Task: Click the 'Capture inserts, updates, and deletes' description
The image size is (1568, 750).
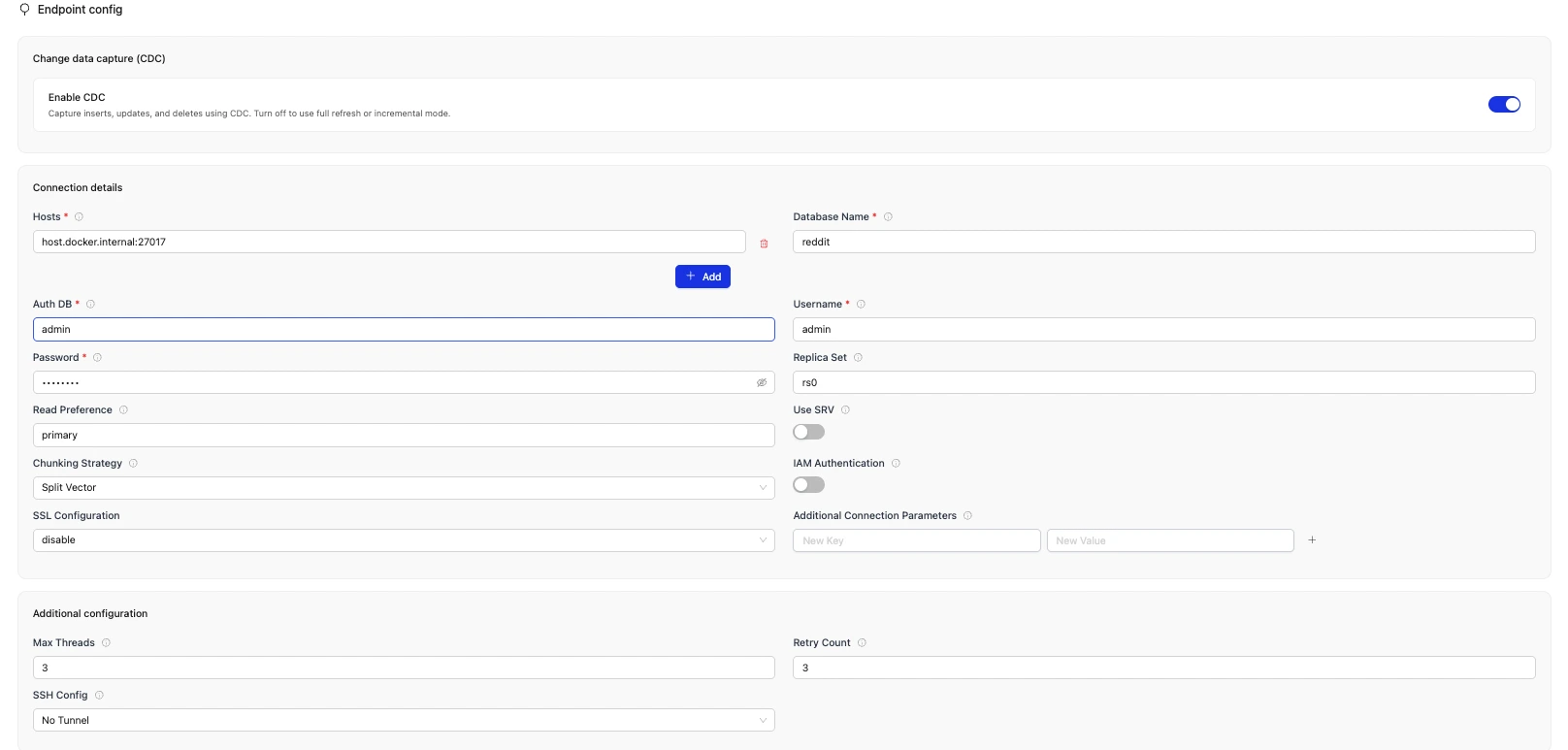Action: (249, 114)
